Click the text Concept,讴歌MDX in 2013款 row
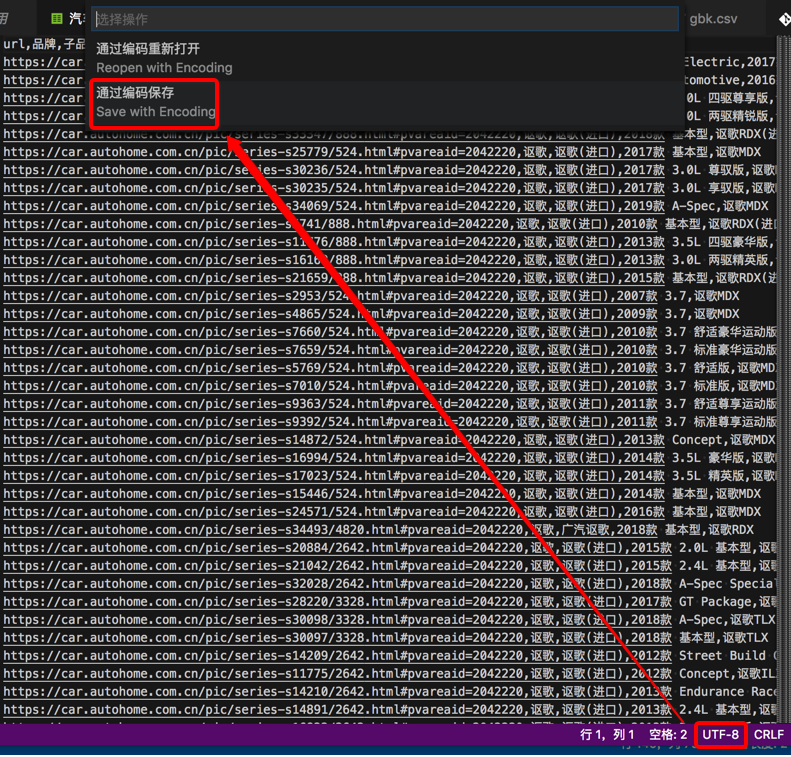The height and width of the screenshot is (757, 791). tap(723, 440)
